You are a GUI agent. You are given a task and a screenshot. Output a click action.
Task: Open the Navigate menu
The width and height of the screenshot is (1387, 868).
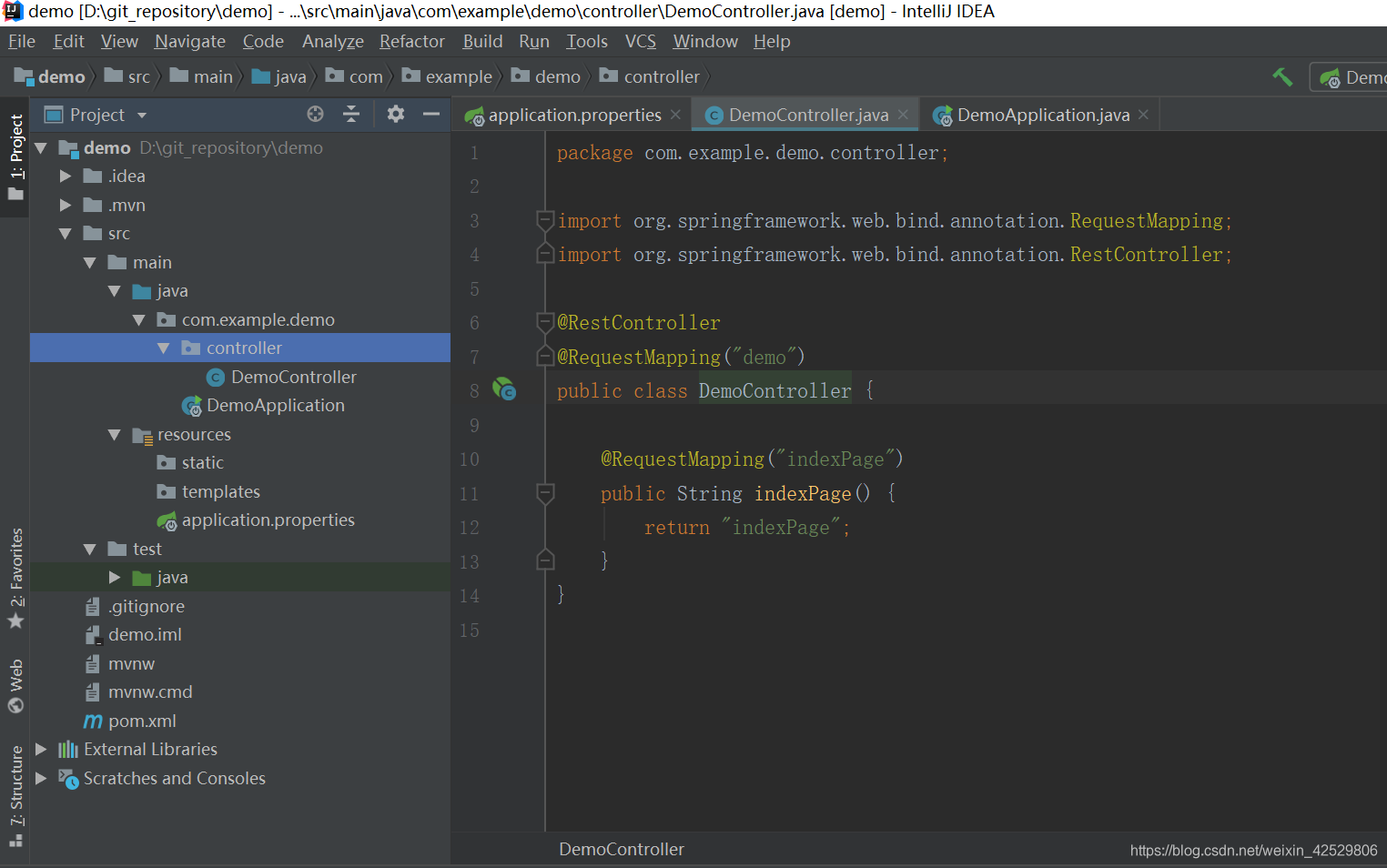[190, 41]
